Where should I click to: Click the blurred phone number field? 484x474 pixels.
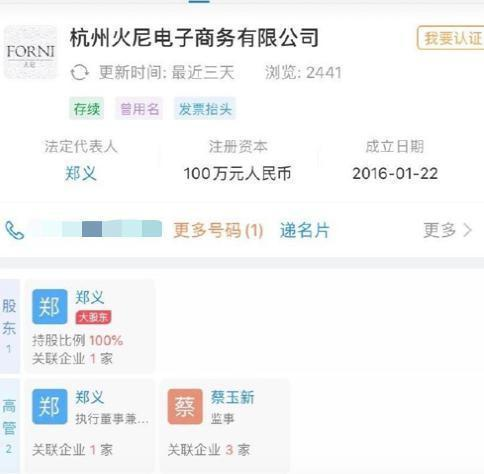95,229
